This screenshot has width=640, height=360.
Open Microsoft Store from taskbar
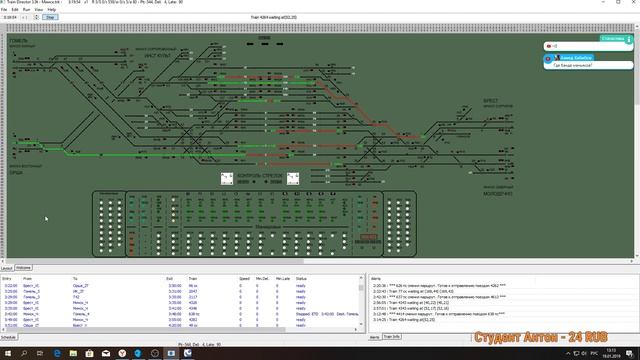(x=89, y=353)
